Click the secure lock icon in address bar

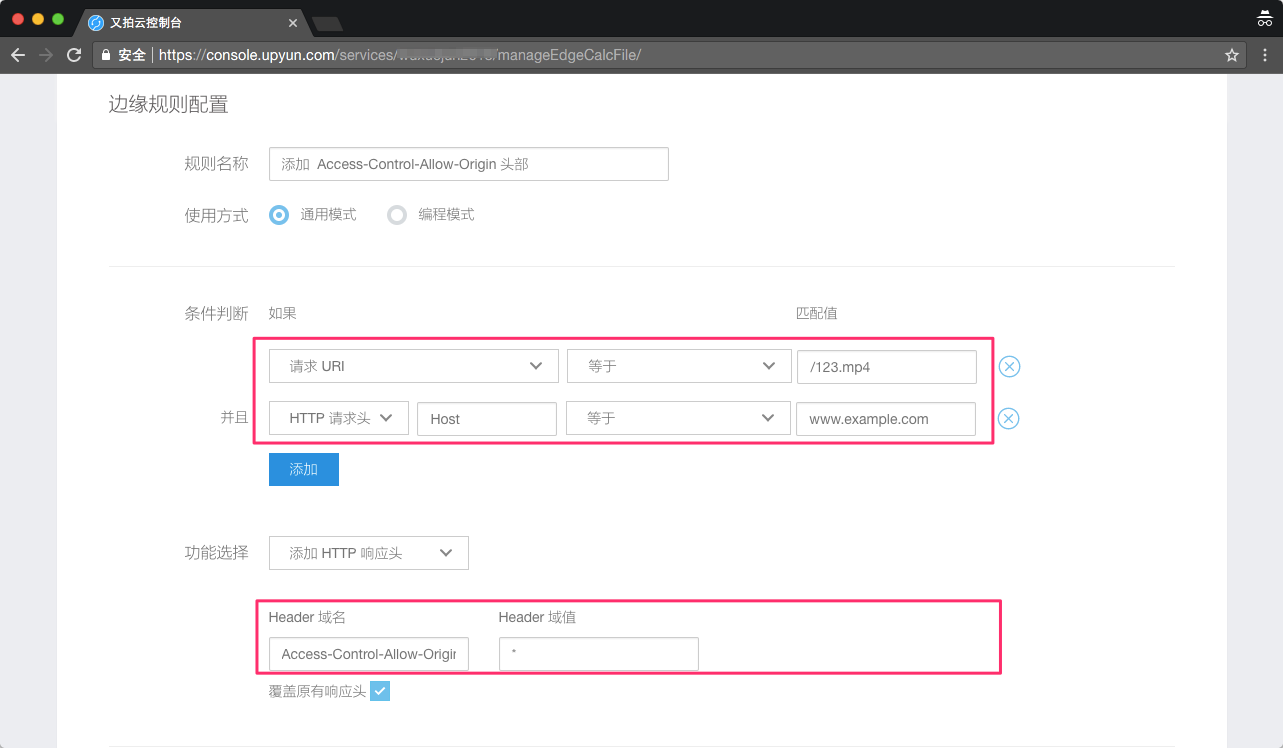click(106, 55)
